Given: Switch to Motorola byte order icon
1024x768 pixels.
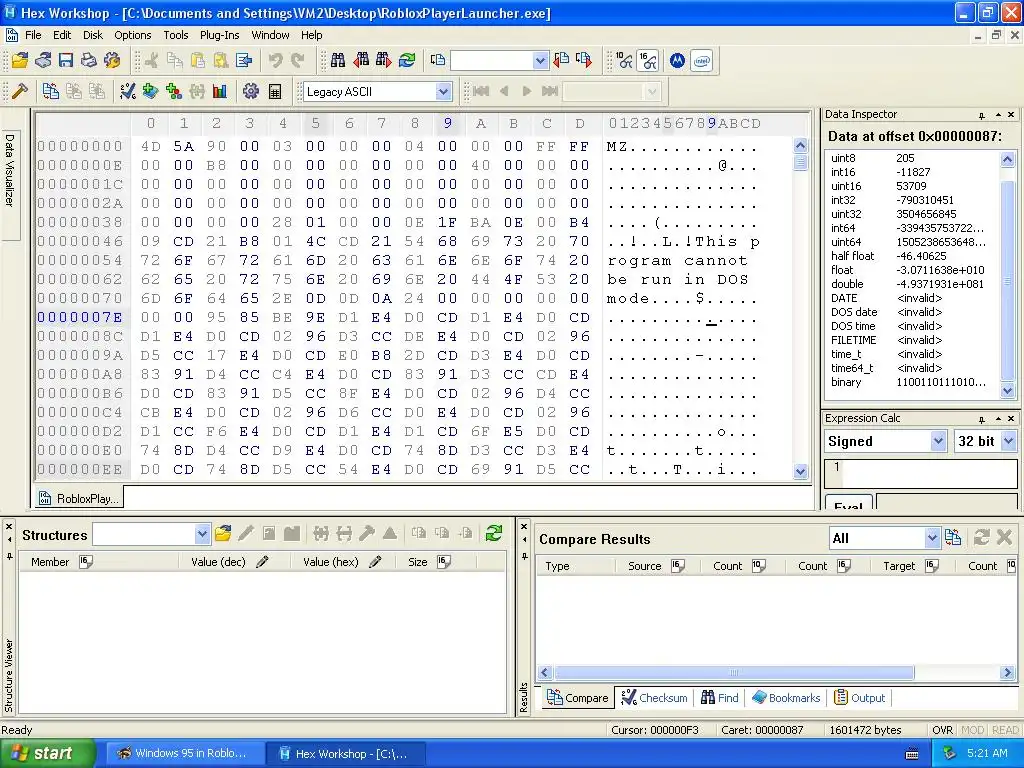Looking at the screenshot, I should click(677, 61).
